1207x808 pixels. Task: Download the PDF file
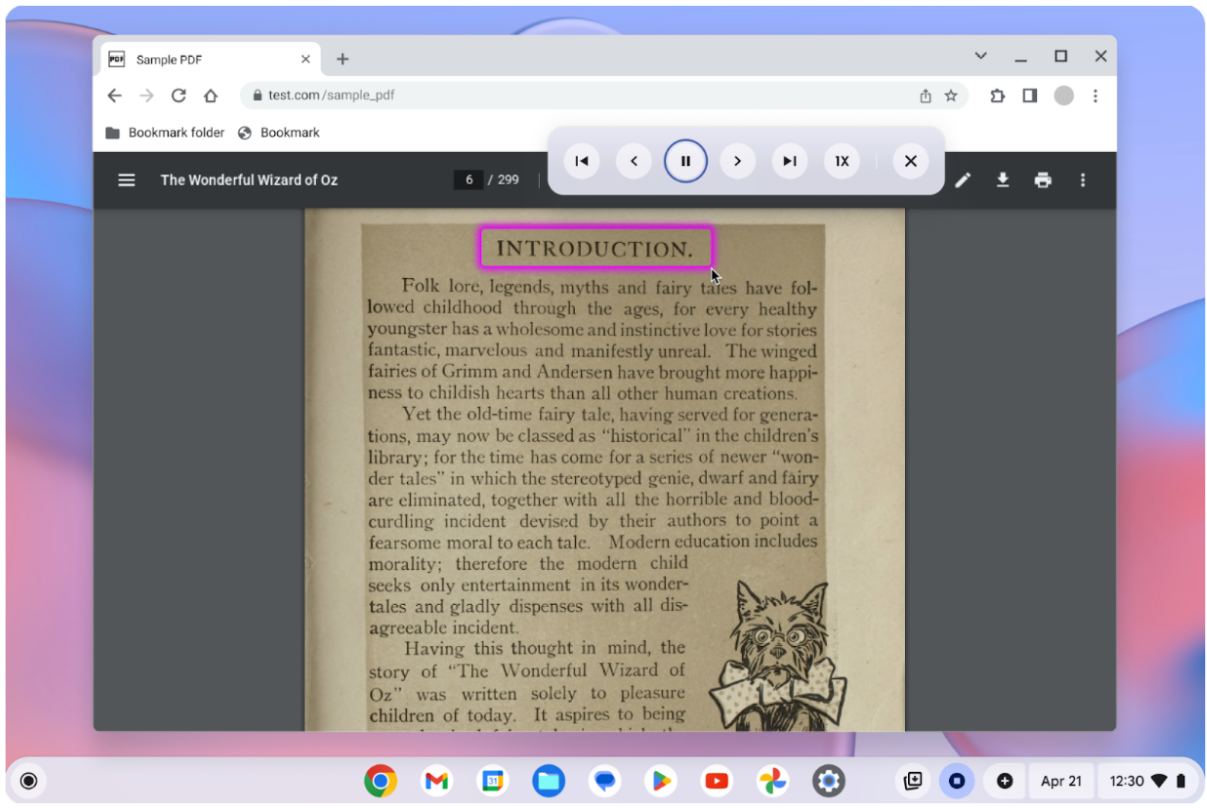(x=1002, y=180)
